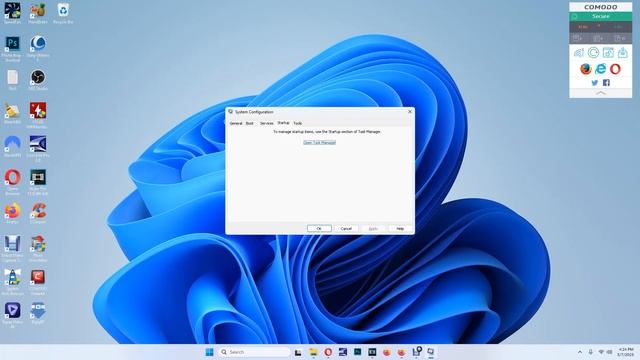
Task: Switch to the Boot tab
Action: click(x=250, y=123)
